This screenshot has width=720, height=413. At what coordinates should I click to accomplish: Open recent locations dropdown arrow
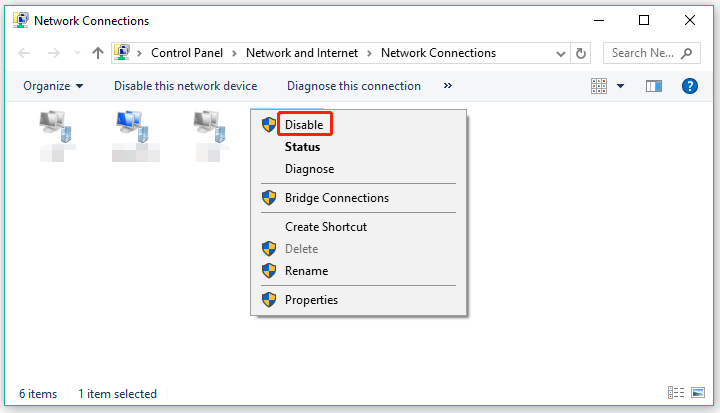tap(77, 53)
